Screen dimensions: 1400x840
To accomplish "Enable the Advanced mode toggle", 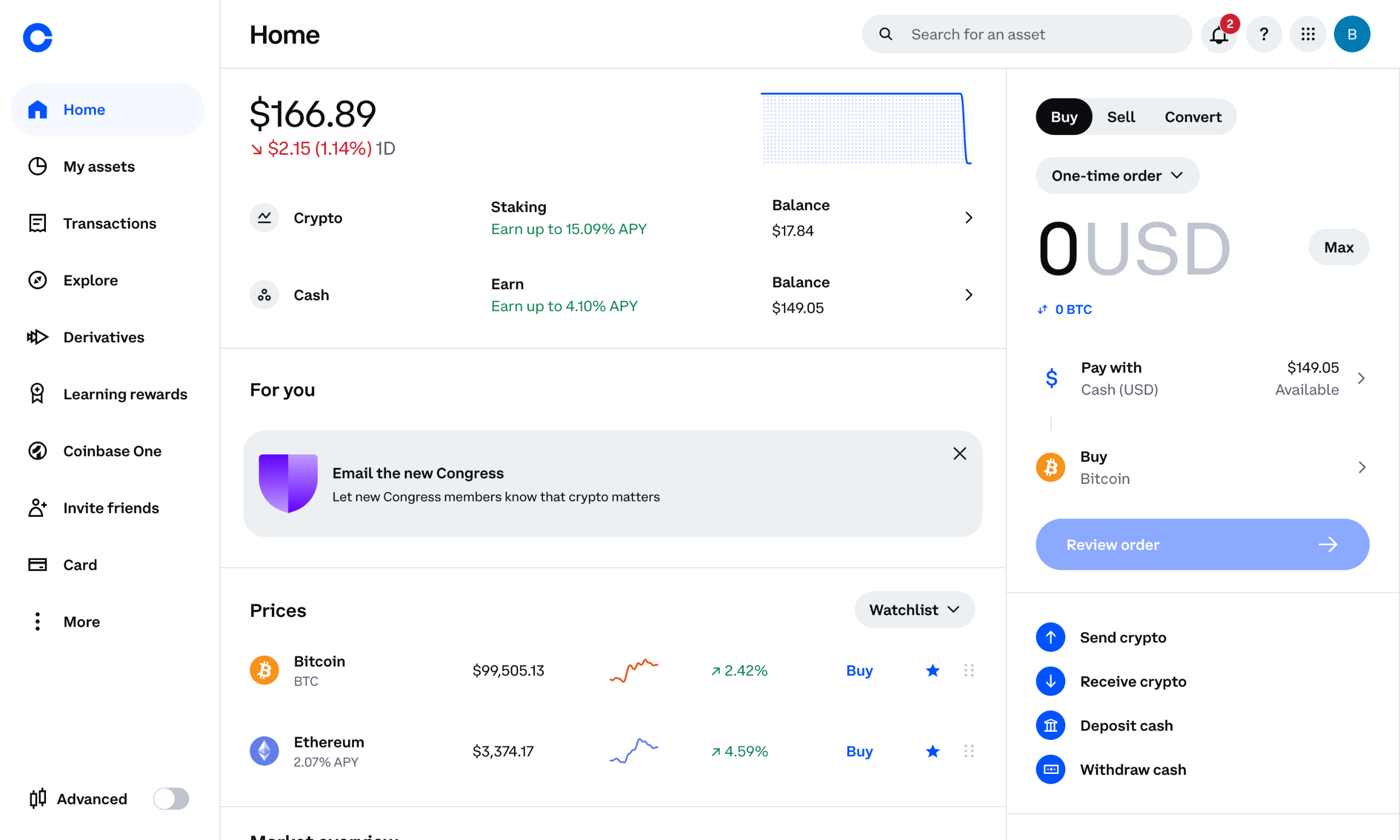I will click(x=171, y=798).
